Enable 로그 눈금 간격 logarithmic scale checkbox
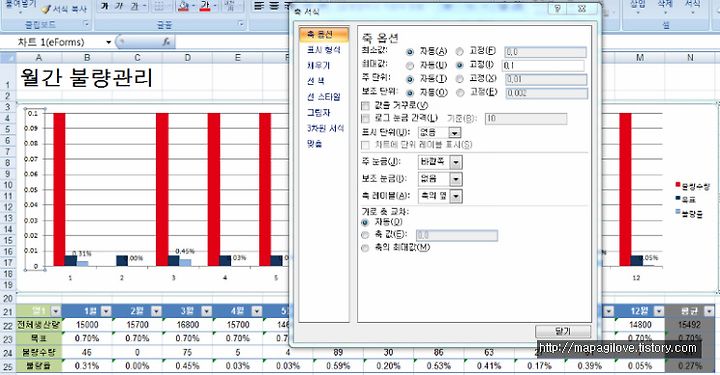The height and width of the screenshot is (375, 720). tap(366, 118)
